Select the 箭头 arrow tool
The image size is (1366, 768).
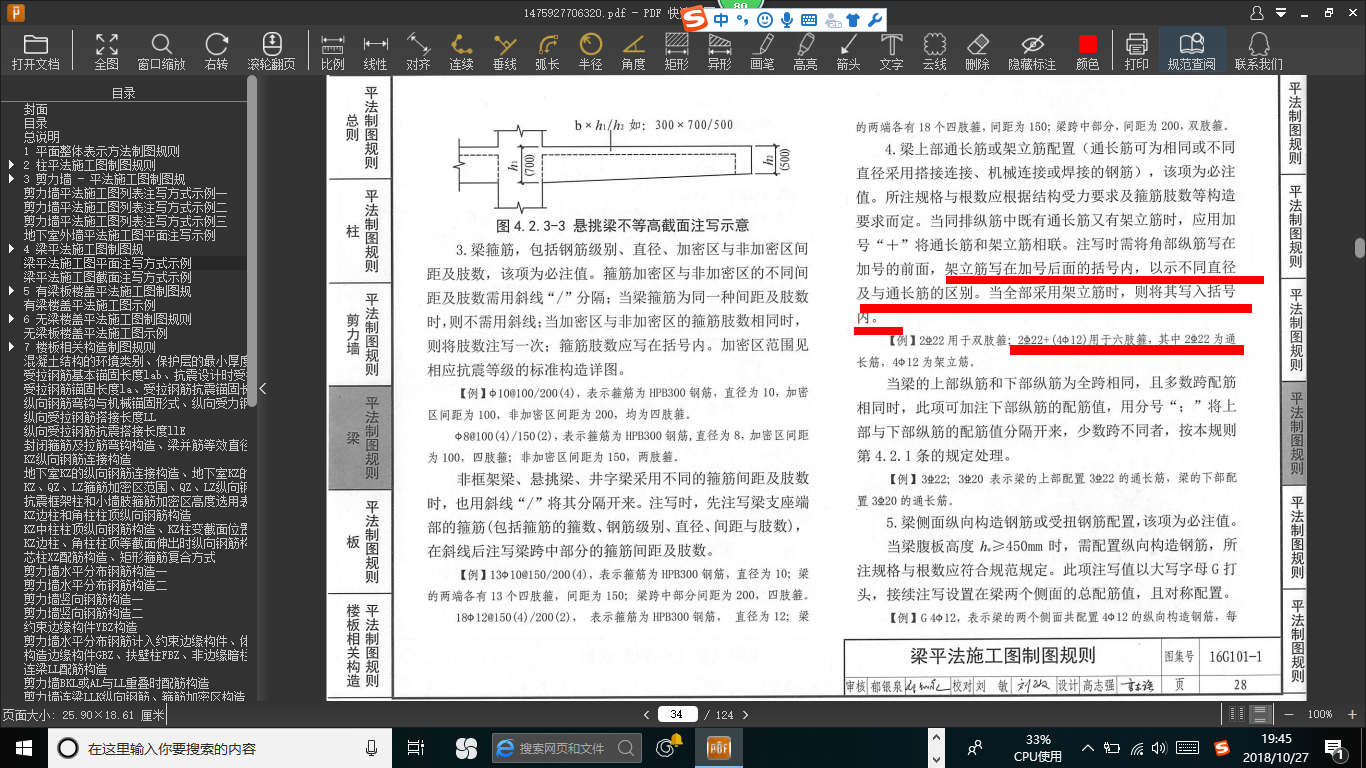848,52
